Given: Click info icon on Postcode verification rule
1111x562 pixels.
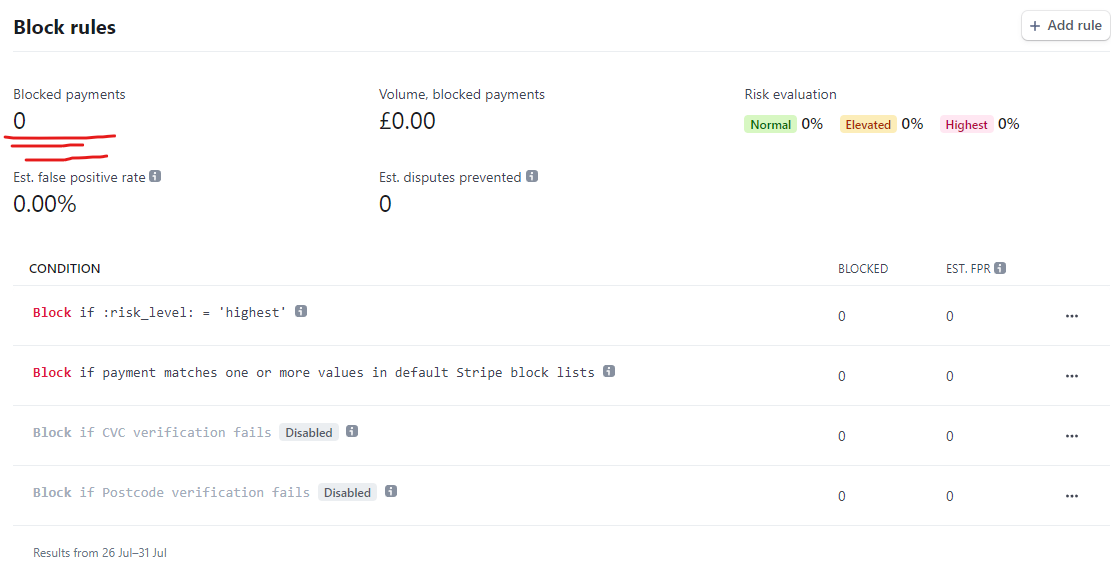Looking at the screenshot, I should pos(390,491).
